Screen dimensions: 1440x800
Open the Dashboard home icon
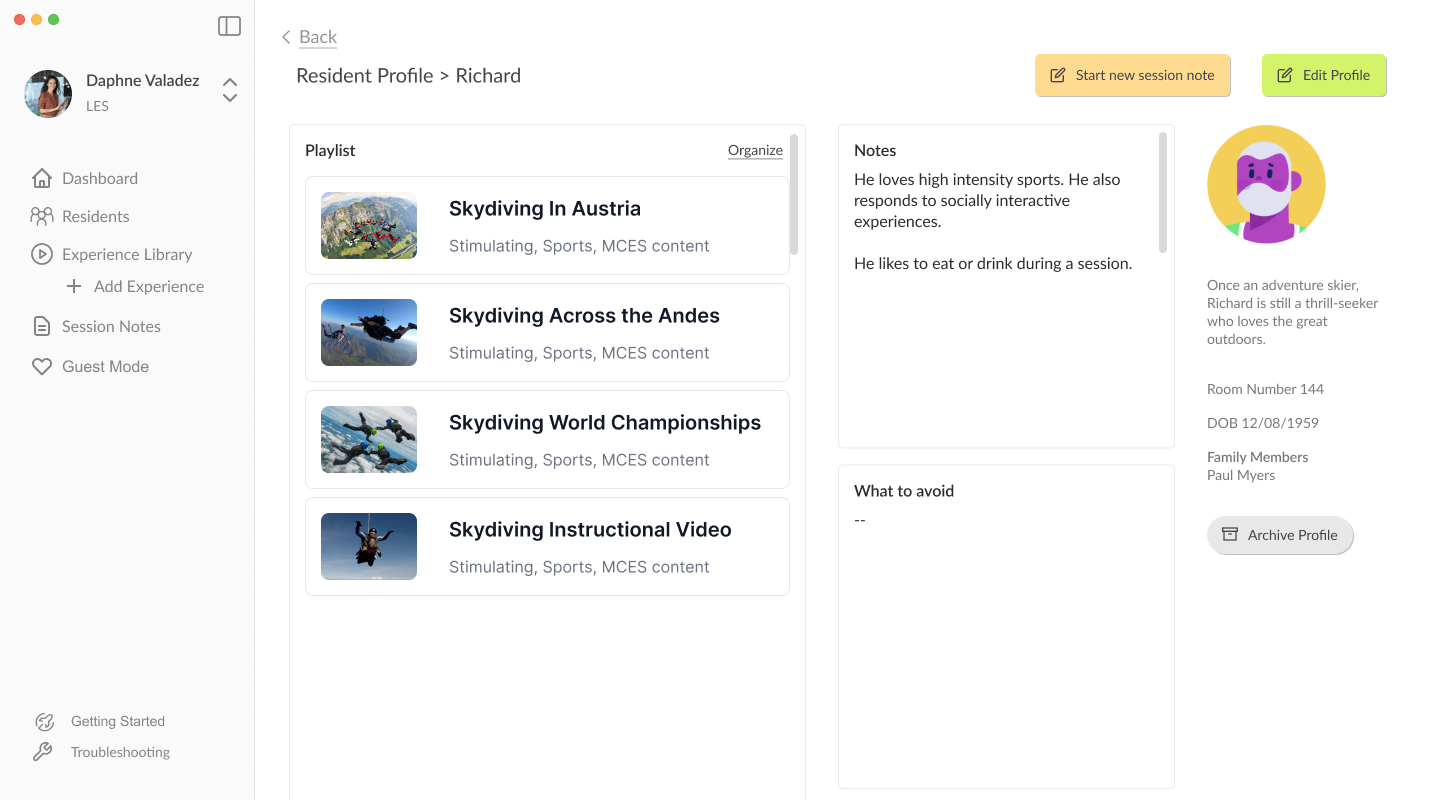(x=42, y=178)
